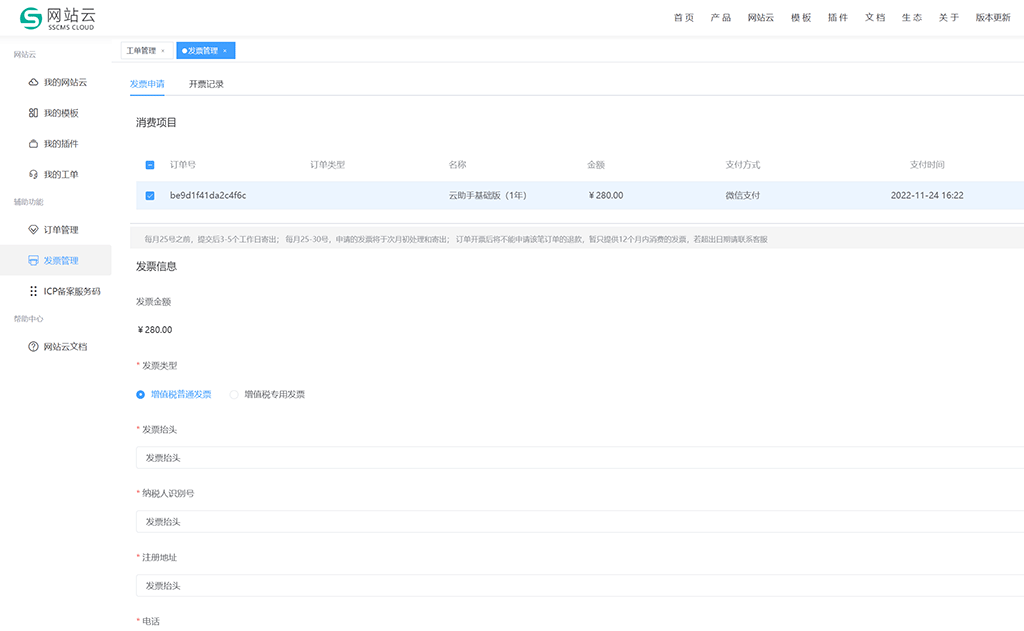Open 我的网站云 cloud icon in sidebar

(33, 82)
